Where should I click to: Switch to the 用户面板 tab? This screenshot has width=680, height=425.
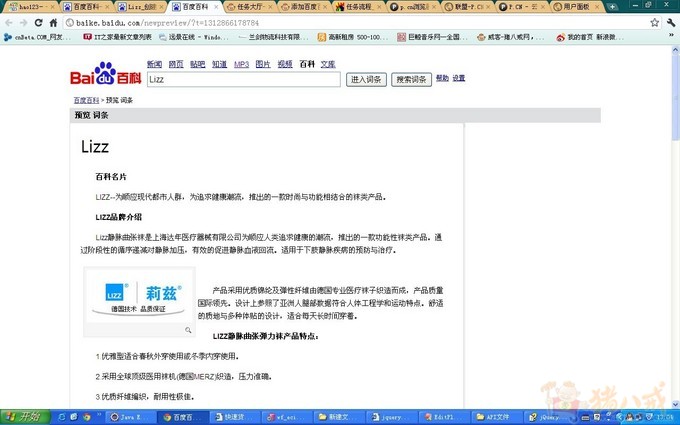tap(576, 7)
